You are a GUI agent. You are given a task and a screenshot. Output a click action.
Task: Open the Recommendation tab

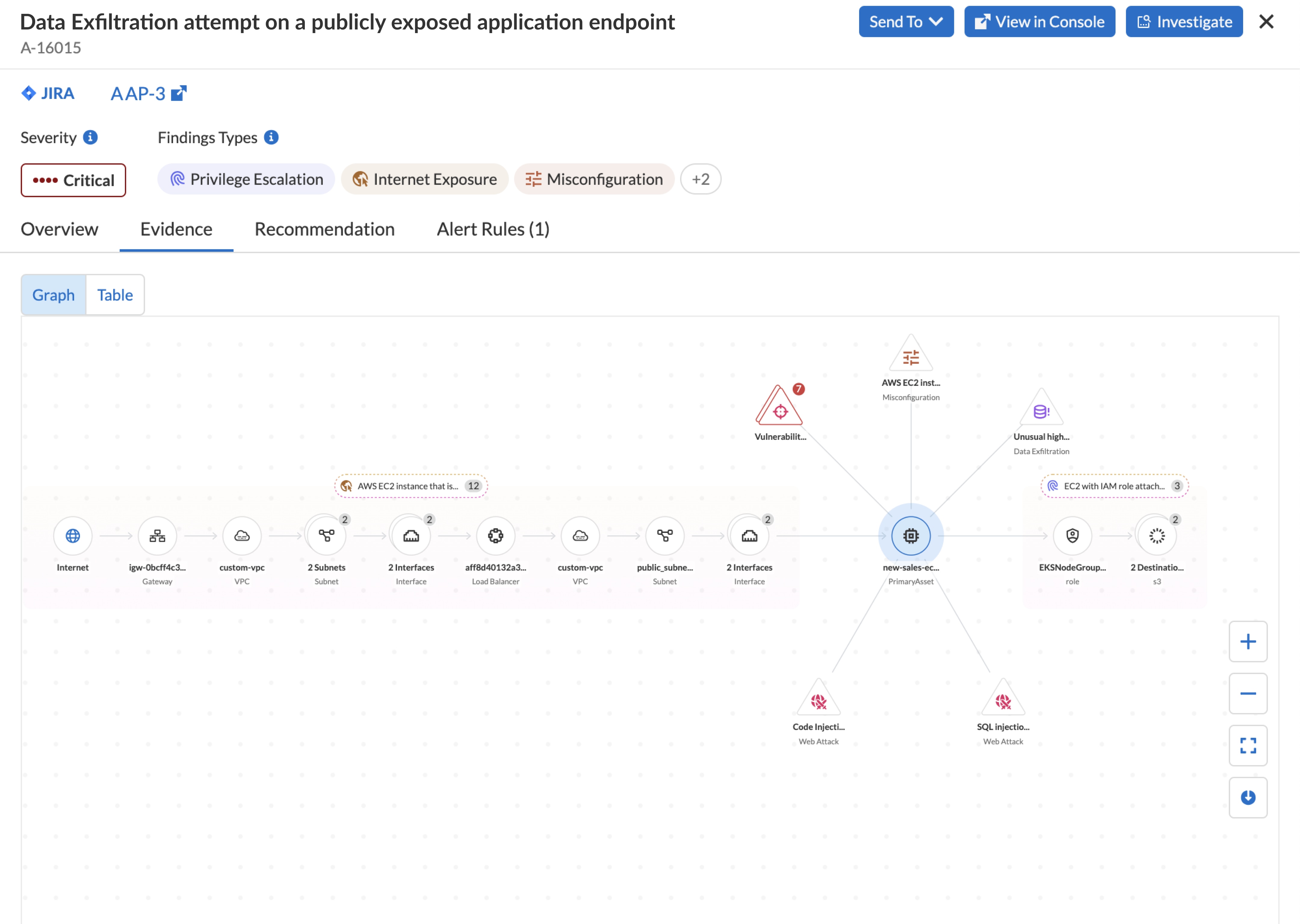click(324, 229)
